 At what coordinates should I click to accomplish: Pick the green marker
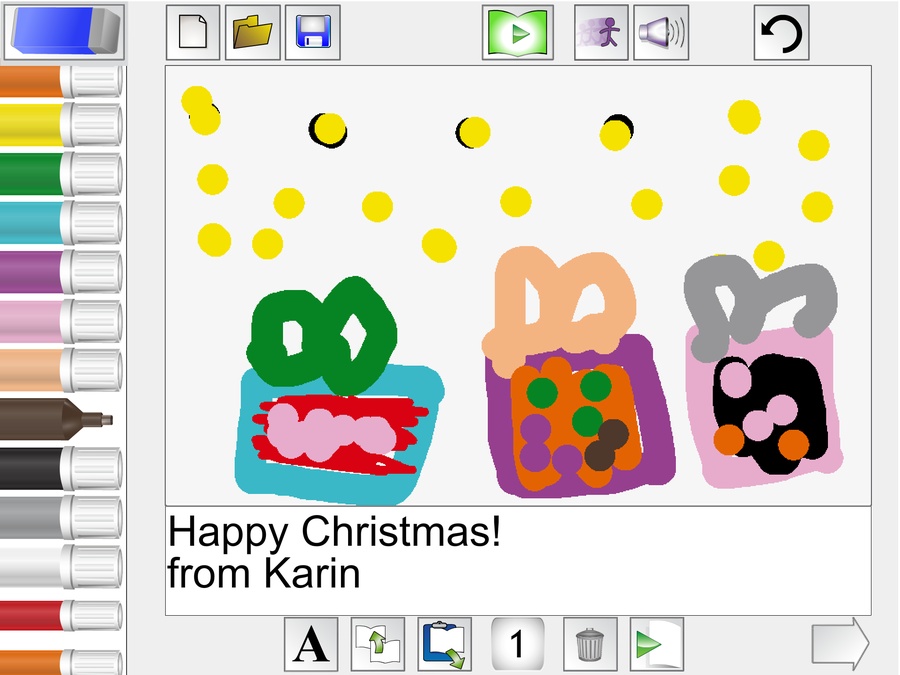coord(61,173)
